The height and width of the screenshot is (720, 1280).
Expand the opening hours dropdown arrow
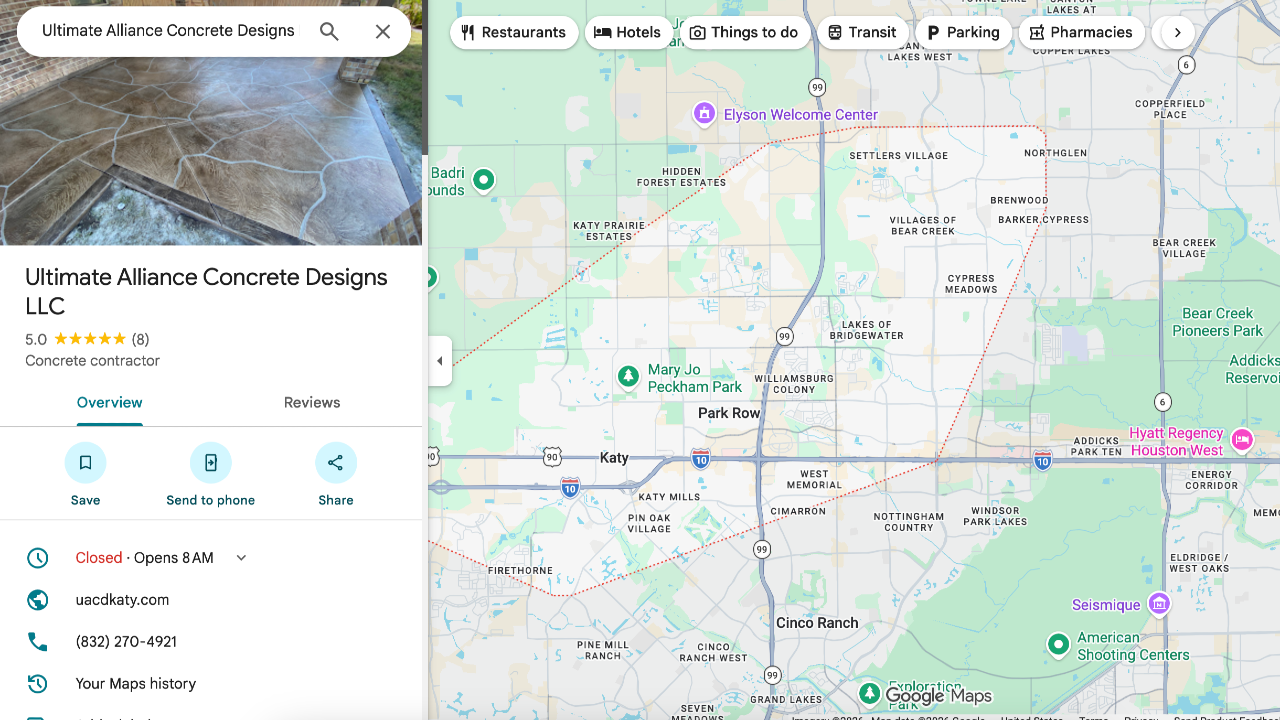point(241,558)
